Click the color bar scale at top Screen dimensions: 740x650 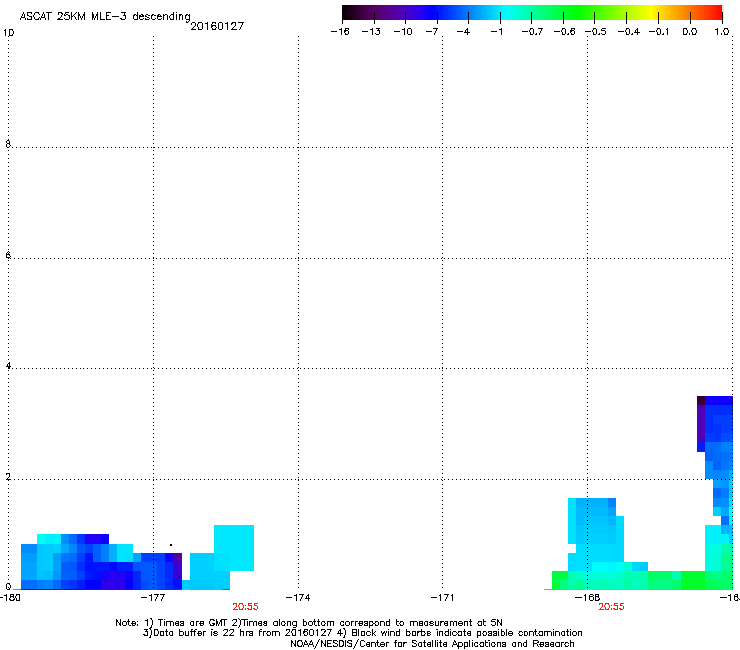tap(532, 13)
